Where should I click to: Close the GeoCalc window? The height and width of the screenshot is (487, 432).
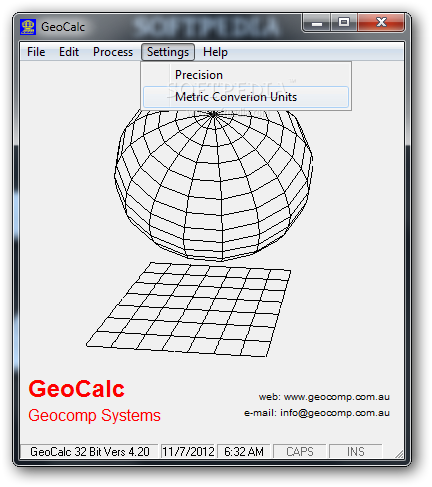click(x=381, y=23)
